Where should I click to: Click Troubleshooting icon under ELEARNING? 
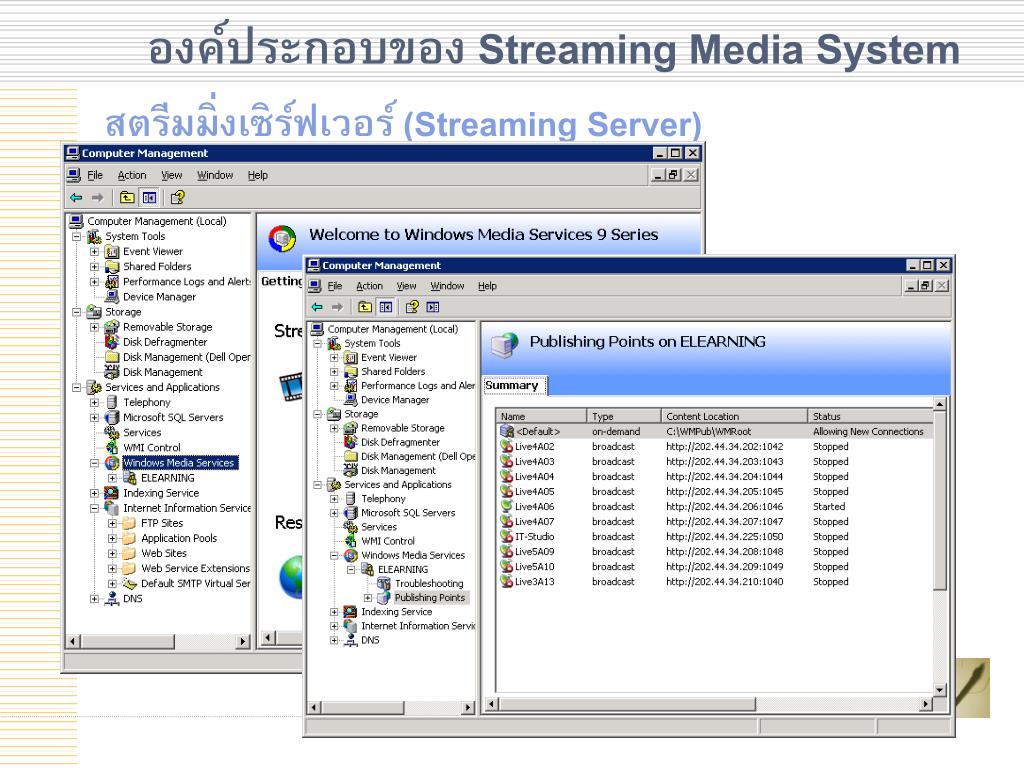pyautogui.click(x=384, y=583)
